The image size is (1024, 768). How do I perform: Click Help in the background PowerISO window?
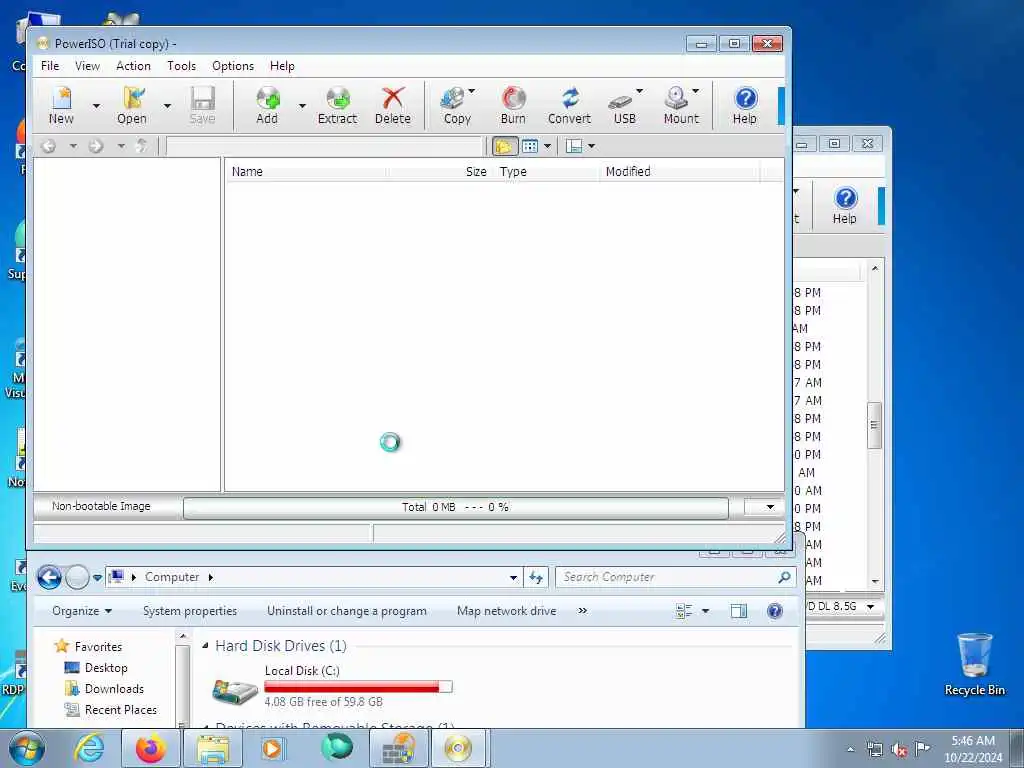point(844,205)
